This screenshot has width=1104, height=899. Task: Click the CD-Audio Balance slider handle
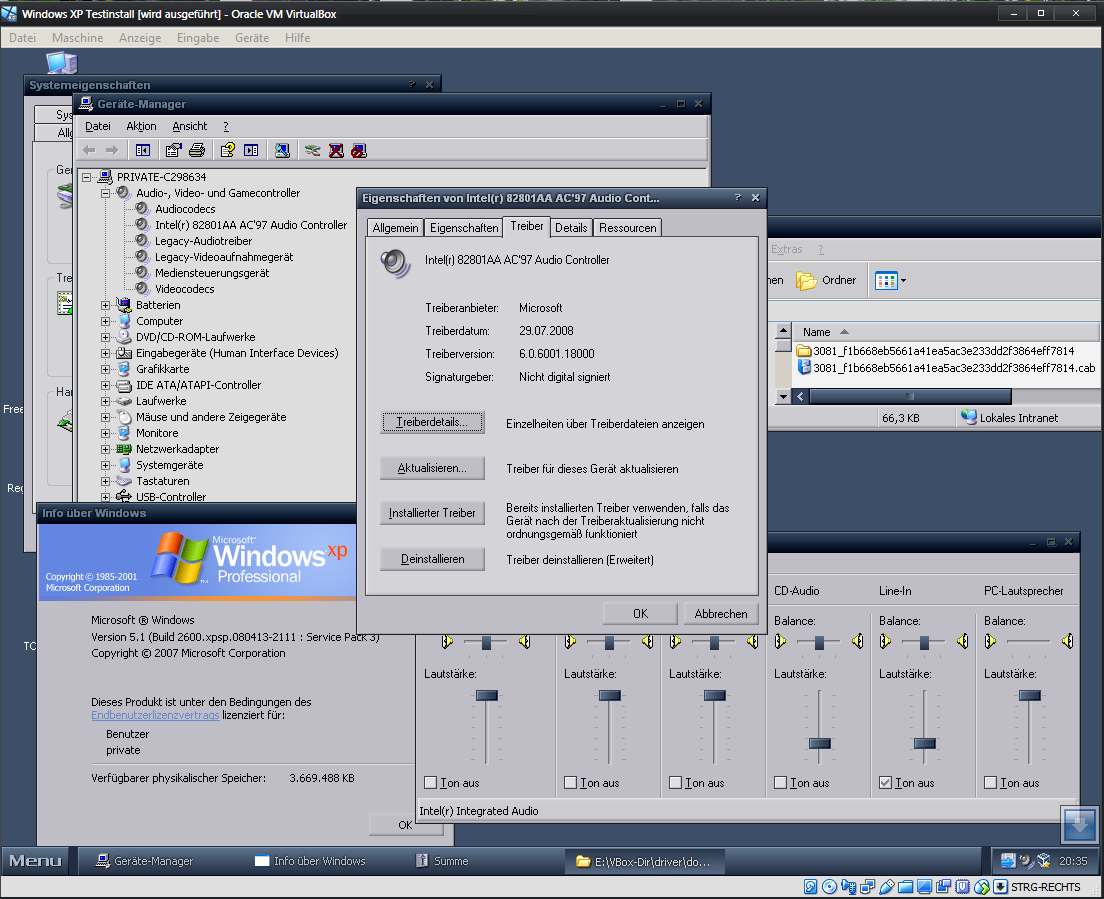[819, 642]
